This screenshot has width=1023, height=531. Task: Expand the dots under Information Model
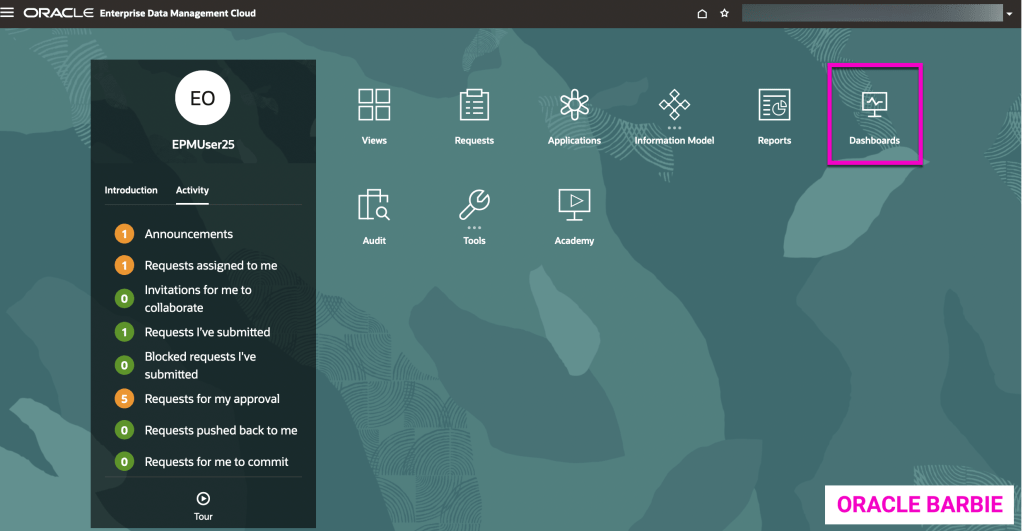674,128
